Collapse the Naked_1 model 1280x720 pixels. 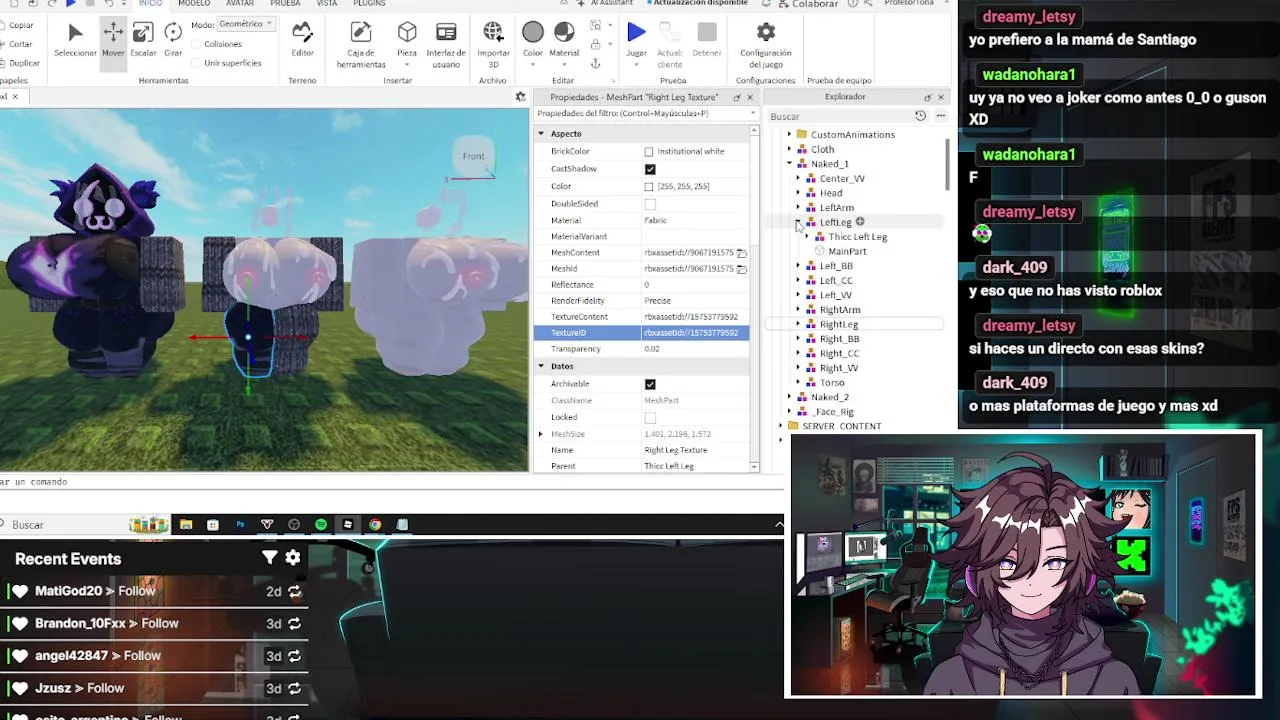[x=789, y=164]
